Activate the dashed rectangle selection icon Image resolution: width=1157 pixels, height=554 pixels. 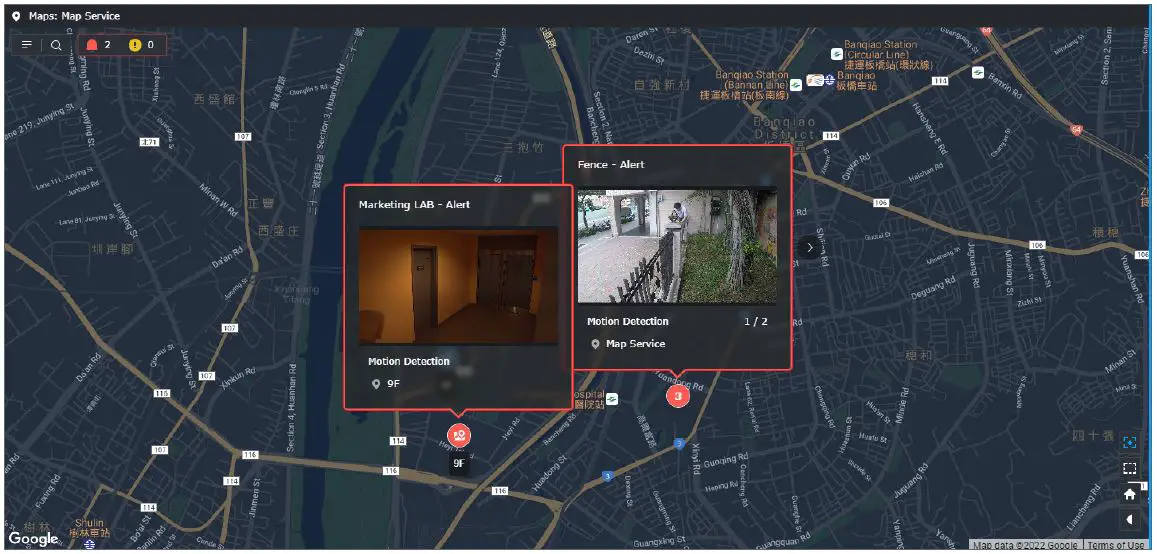click(x=1129, y=468)
